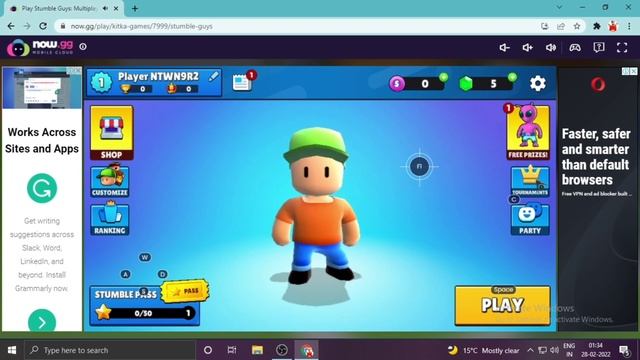Open now.gg info icon beside logo
The image size is (640, 360).
[x=83, y=47]
